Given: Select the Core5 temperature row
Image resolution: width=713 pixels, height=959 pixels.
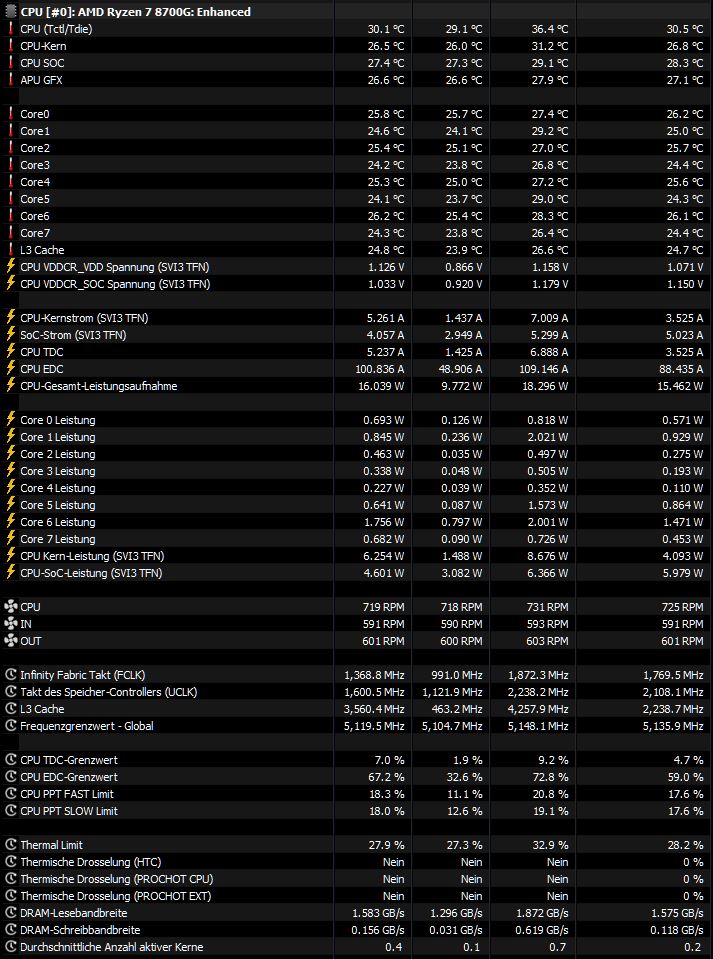Looking at the screenshot, I should coord(356,199).
